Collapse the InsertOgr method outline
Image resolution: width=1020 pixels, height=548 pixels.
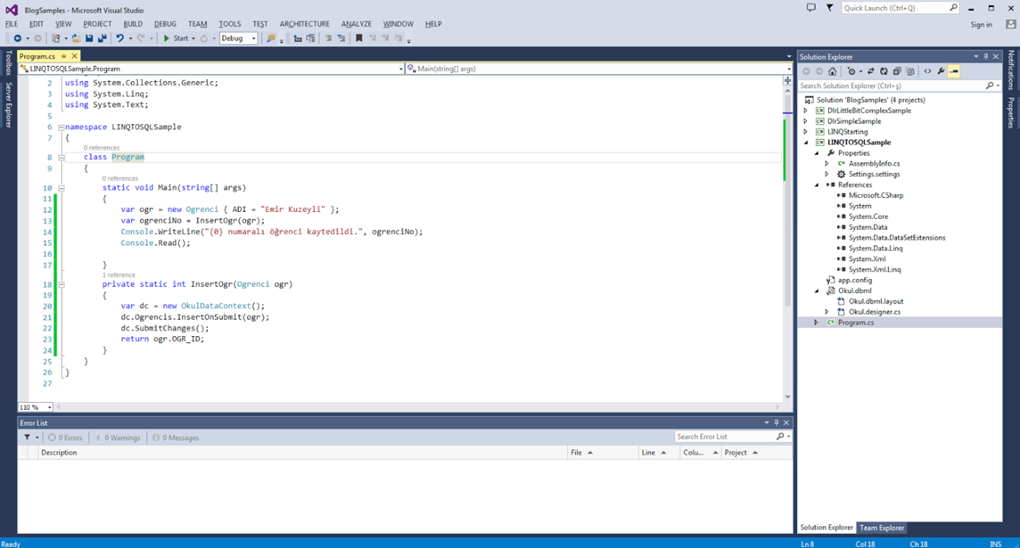[x=61, y=284]
